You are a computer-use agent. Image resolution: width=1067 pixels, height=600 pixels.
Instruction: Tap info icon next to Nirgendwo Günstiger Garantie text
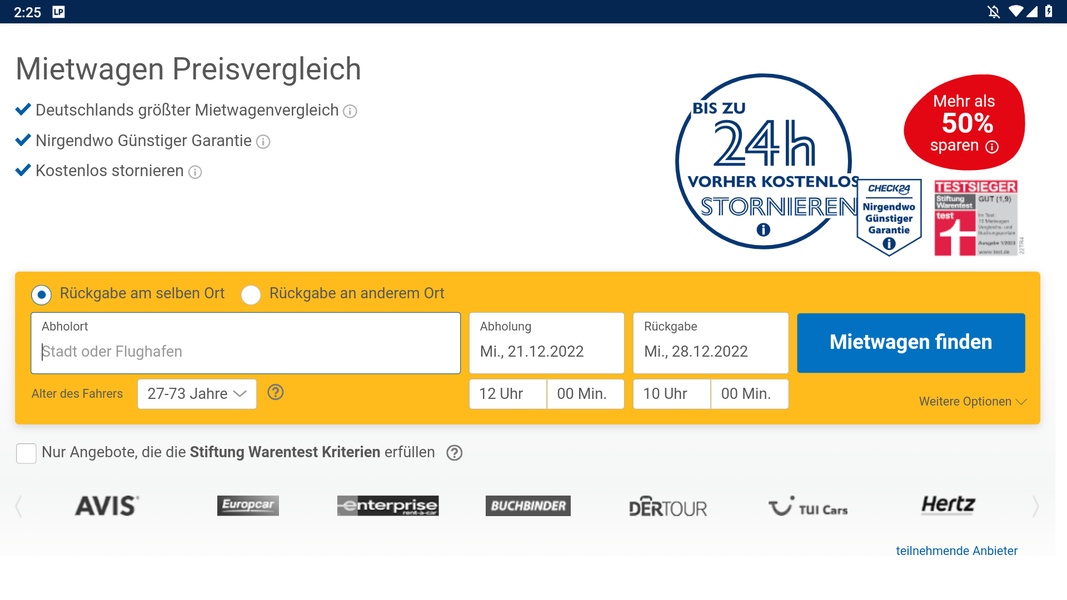263,141
